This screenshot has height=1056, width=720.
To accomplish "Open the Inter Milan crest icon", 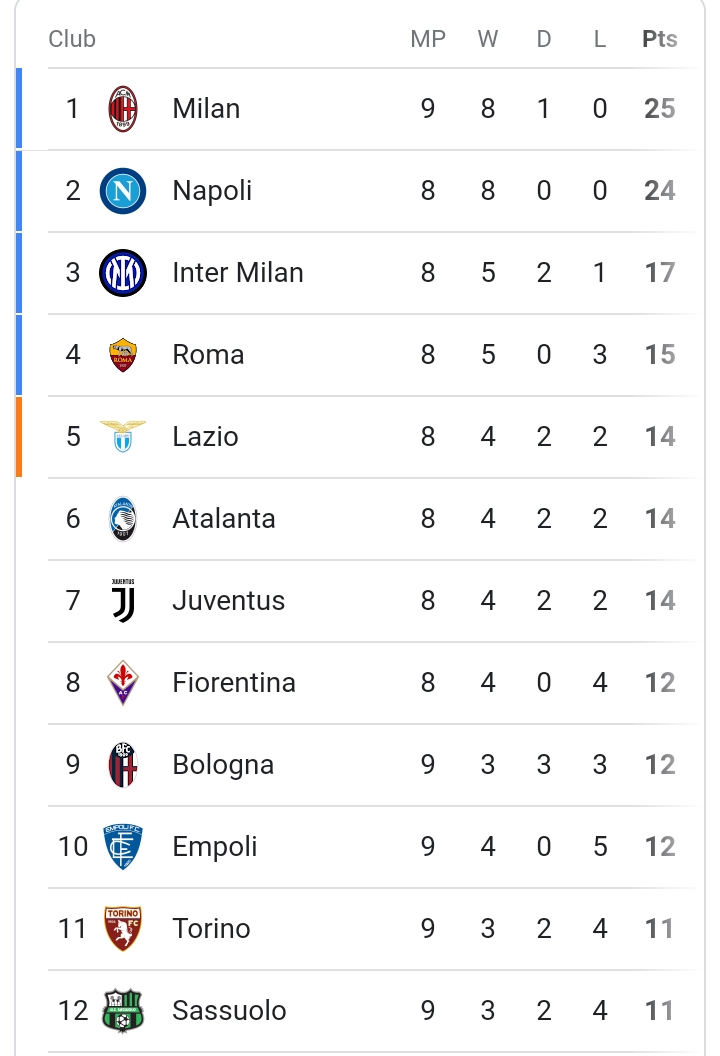I will tap(123, 273).
